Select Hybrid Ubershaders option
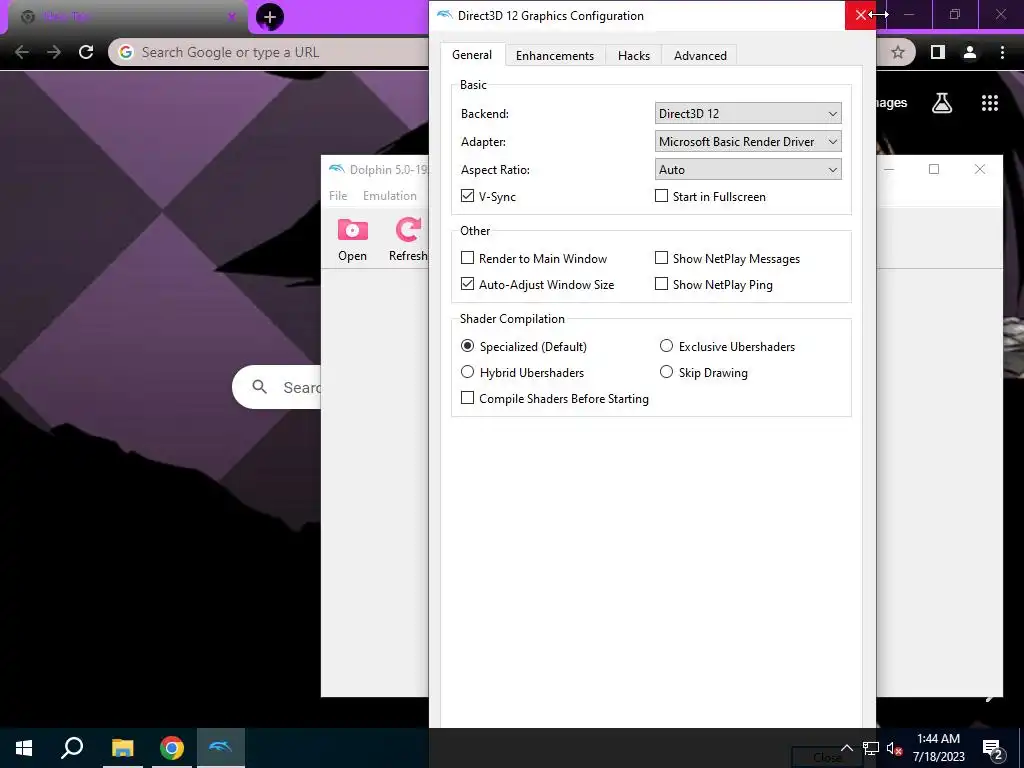1024x768 pixels. pos(467,372)
